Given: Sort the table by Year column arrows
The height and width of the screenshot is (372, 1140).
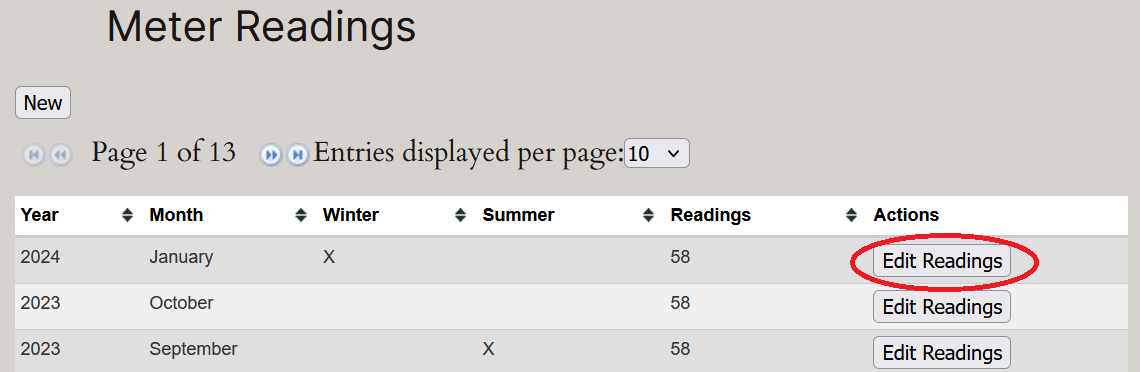Looking at the screenshot, I should tap(127, 215).
